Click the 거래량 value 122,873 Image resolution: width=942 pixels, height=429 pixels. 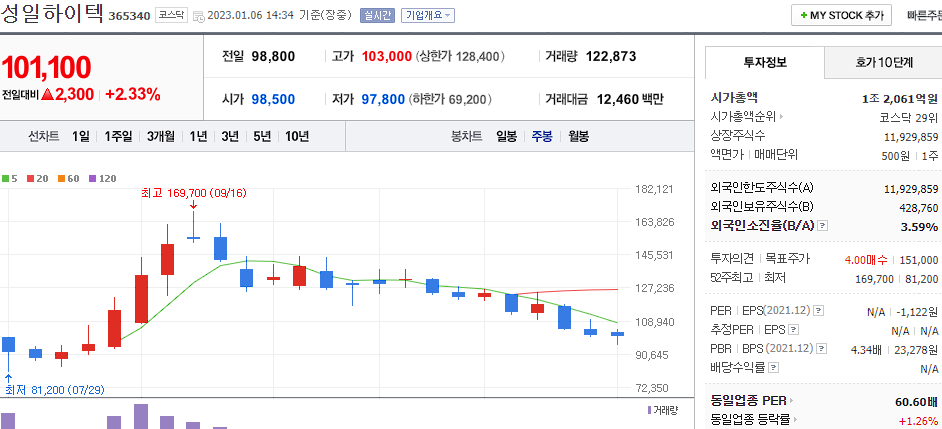coord(611,56)
